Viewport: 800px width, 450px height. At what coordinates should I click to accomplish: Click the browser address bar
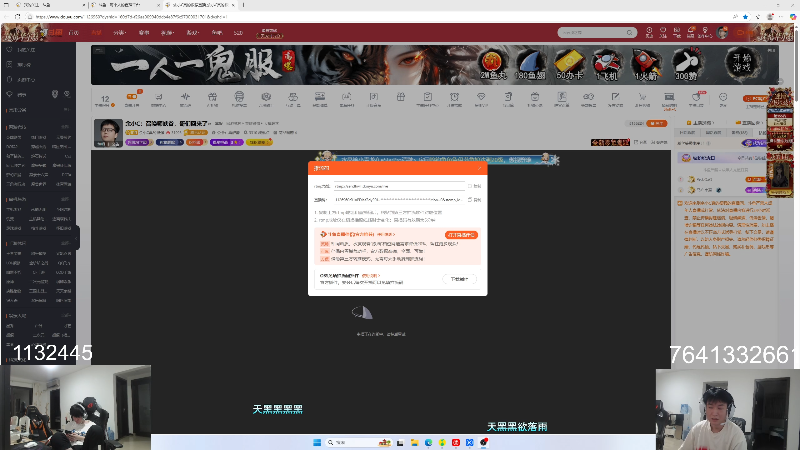click(x=378, y=16)
